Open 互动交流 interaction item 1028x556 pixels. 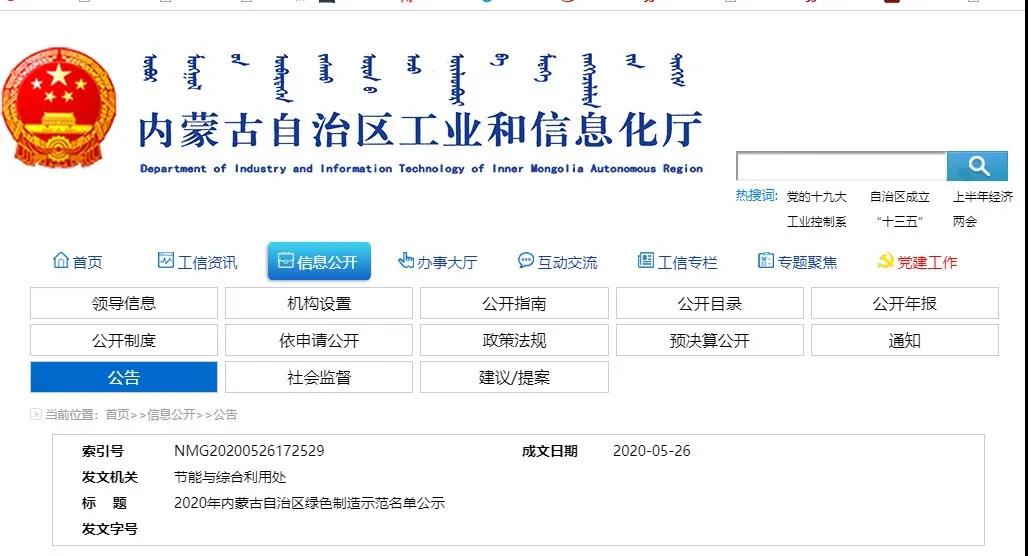(x=558, y=262)
